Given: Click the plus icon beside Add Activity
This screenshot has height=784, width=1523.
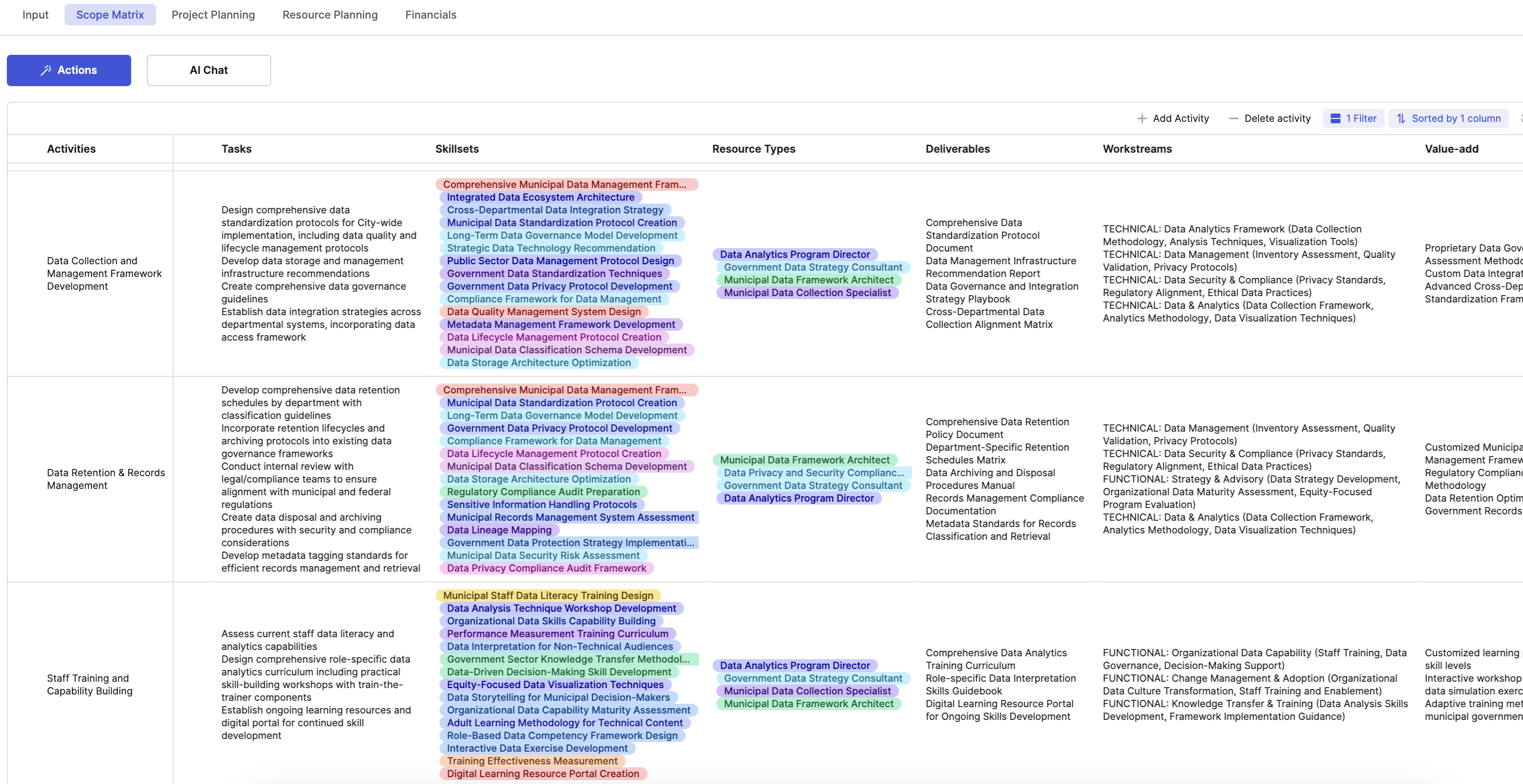Looking at the screenshot, I should (x=1142, y=118).
